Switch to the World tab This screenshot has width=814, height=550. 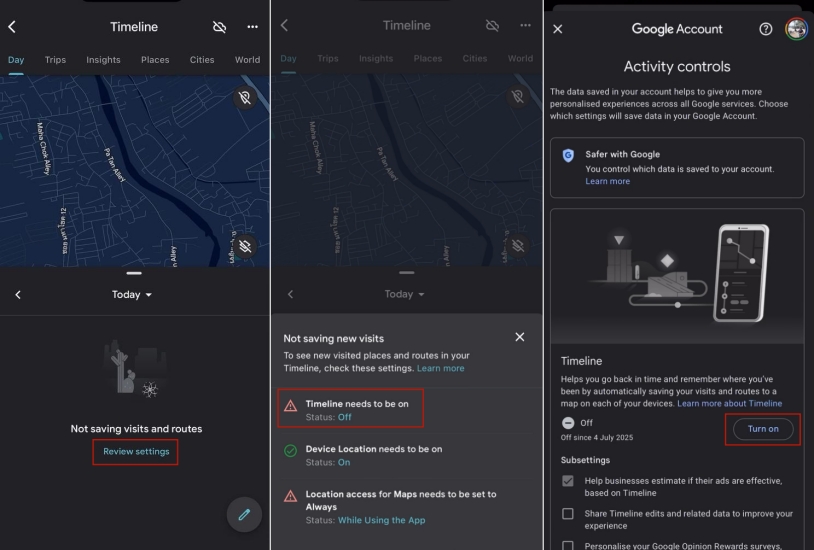pos(248,60)
